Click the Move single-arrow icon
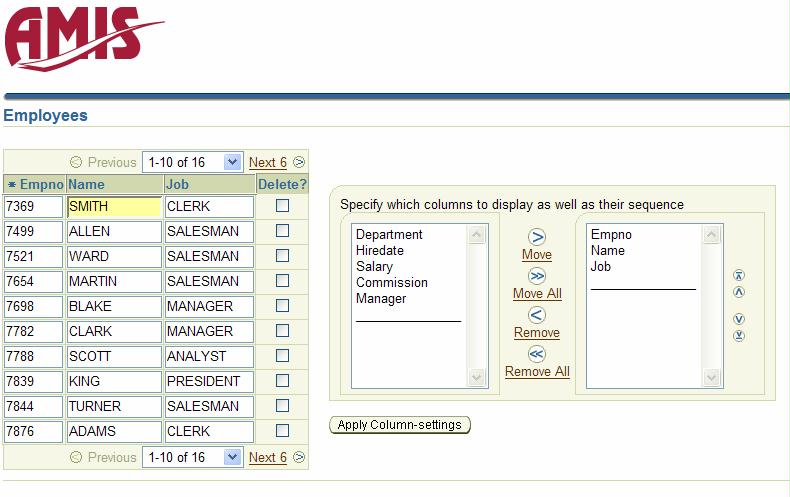Screen dimensions: 790x497 tap(537, 237)
